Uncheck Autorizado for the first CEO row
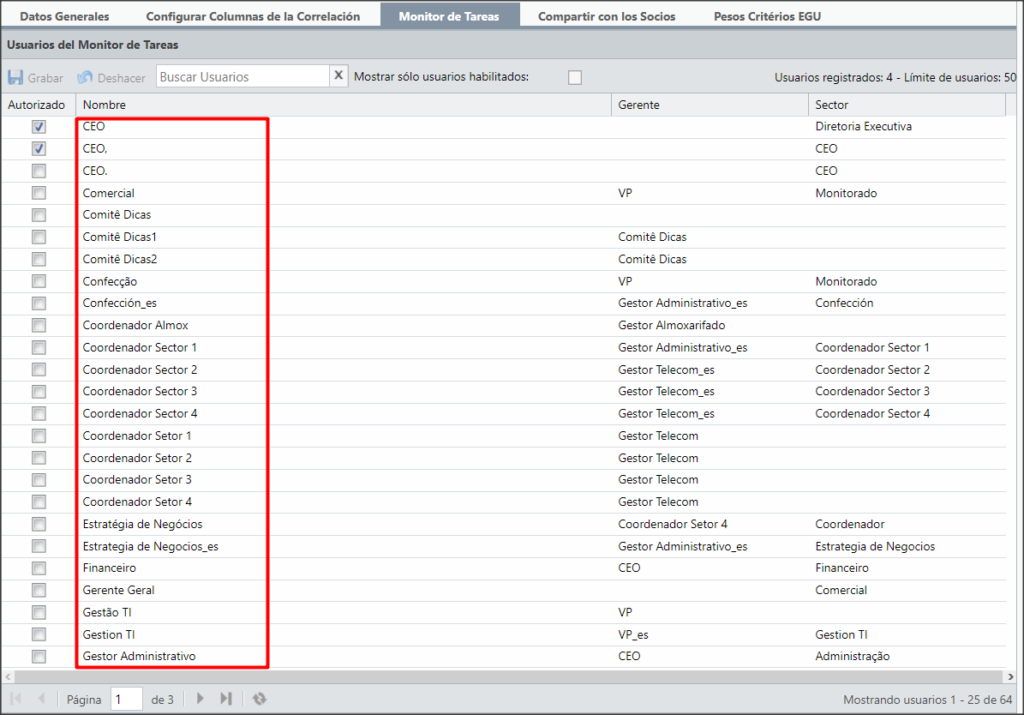 [x=39, y=127]
